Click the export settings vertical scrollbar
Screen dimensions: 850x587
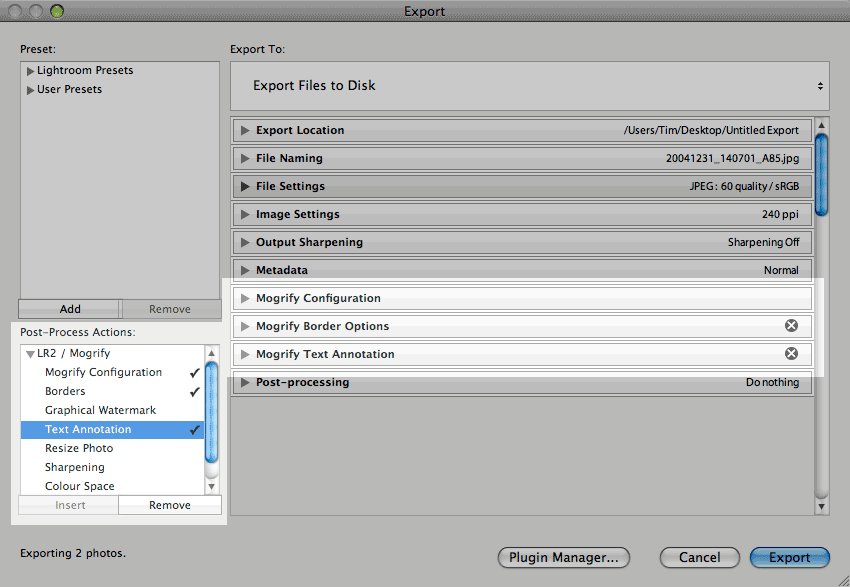[822, 175]
